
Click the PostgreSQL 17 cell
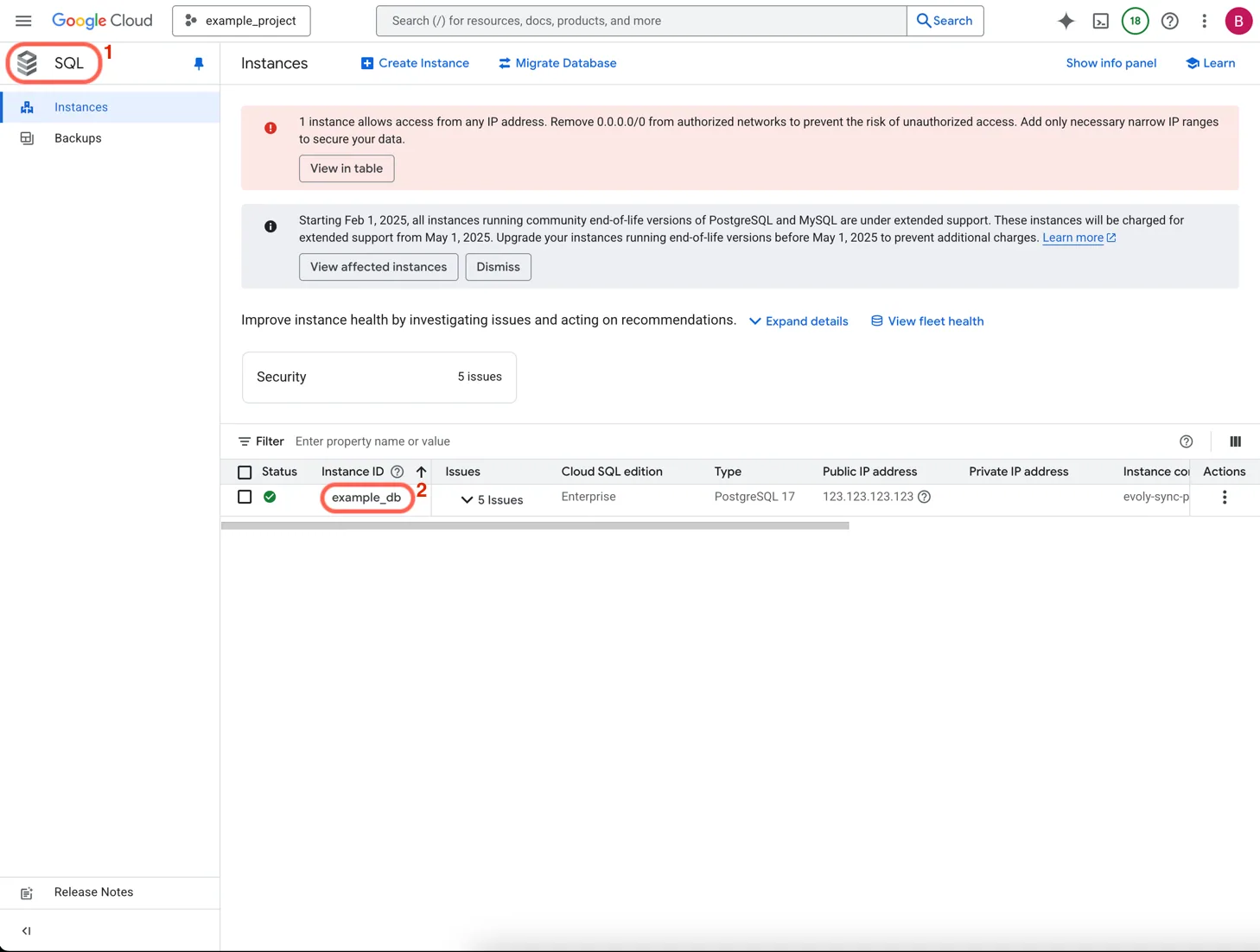[x=754, y=497]
